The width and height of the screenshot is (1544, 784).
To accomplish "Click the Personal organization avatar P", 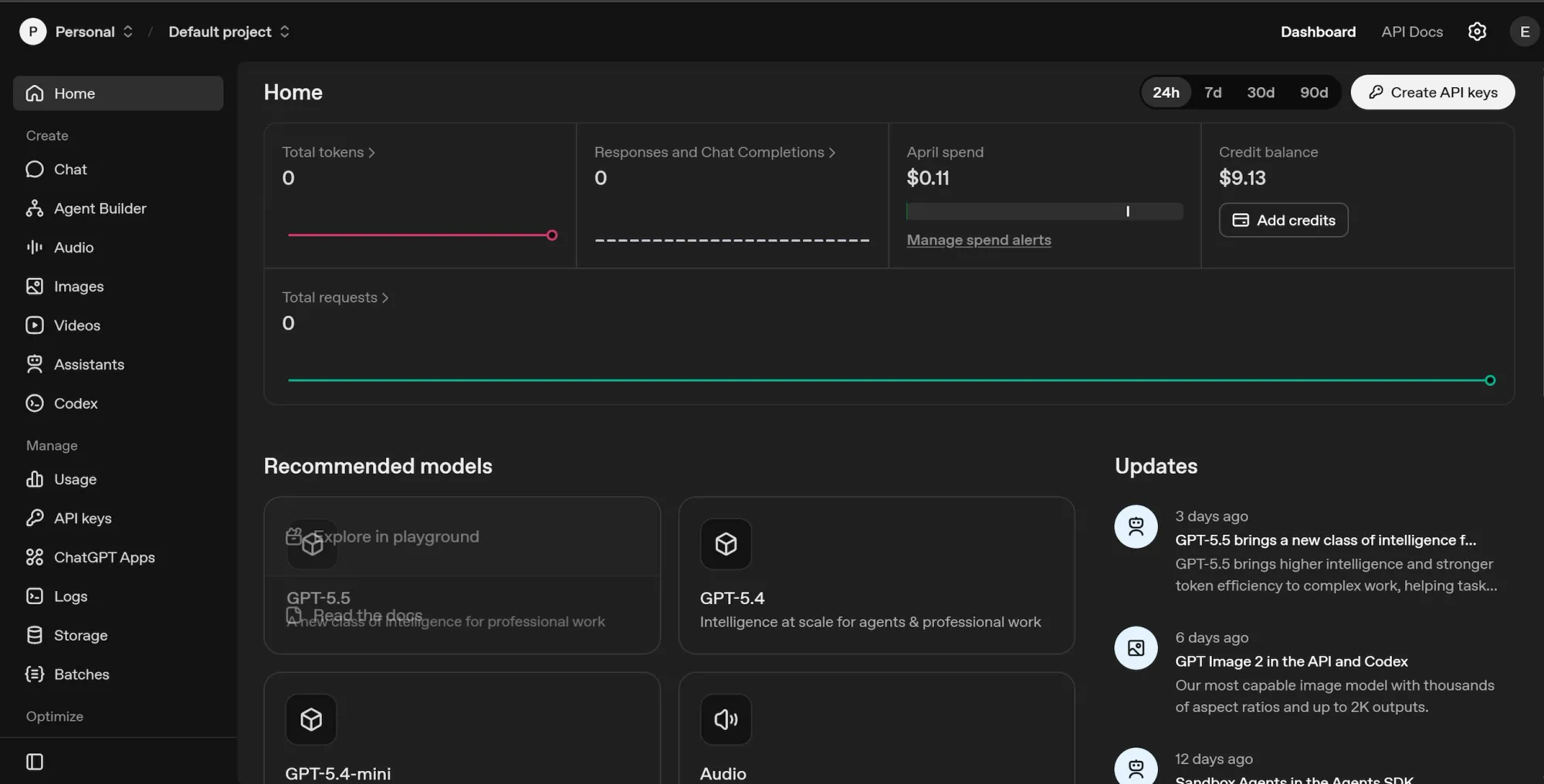I will point(32,32).
